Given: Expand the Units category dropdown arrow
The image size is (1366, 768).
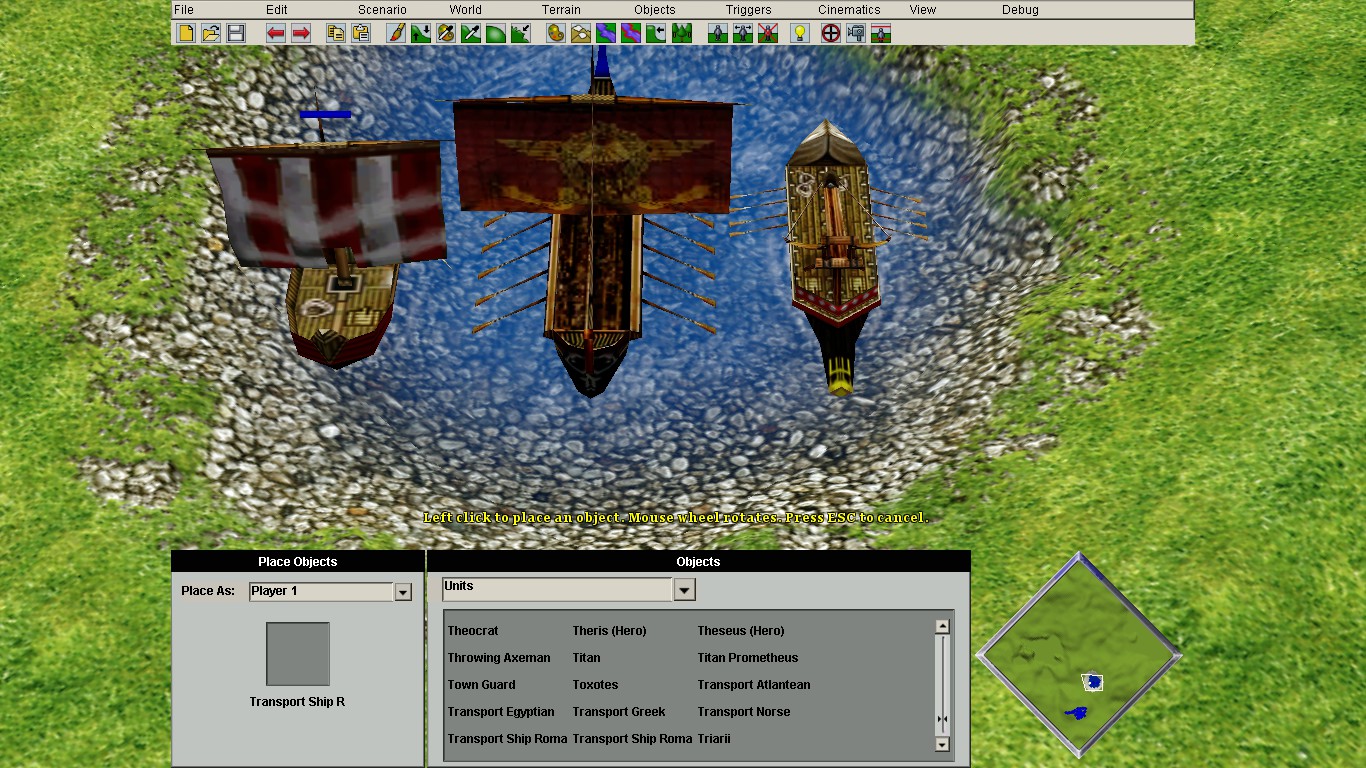Looking at the screenshot, I should click(x=684, y=590).
